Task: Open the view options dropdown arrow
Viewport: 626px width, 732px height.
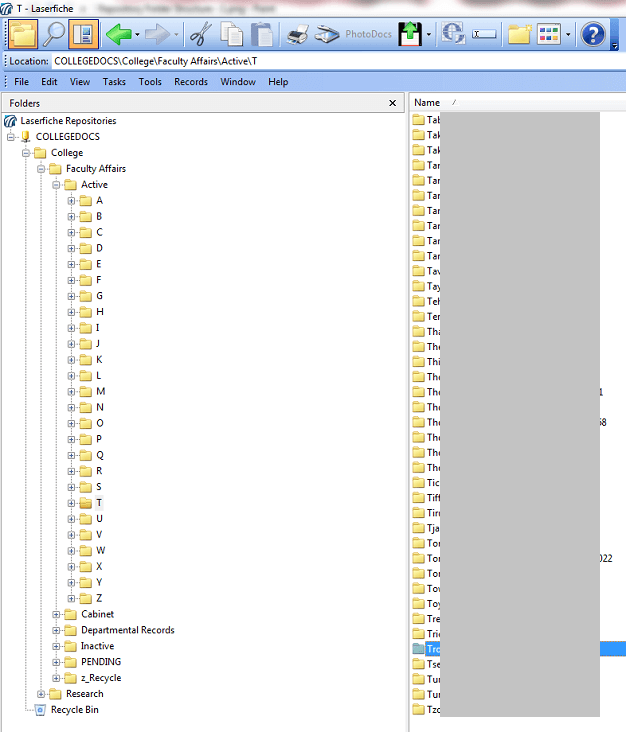Action: [x=568, y=35]
